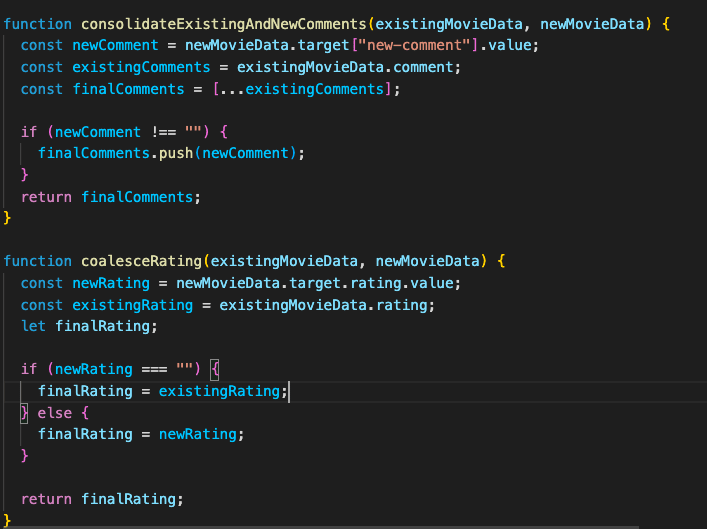Click existingRating in its const declaration
This screenshot has height=529, width=707.
[133, 305]
